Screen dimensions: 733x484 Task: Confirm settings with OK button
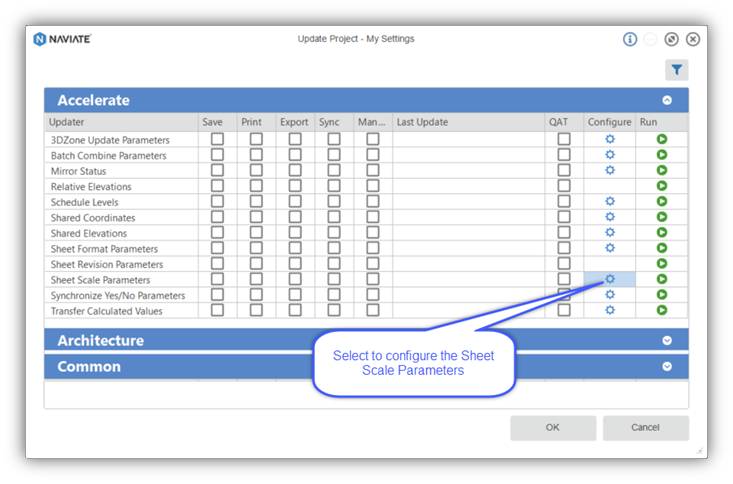pos(553,427)
